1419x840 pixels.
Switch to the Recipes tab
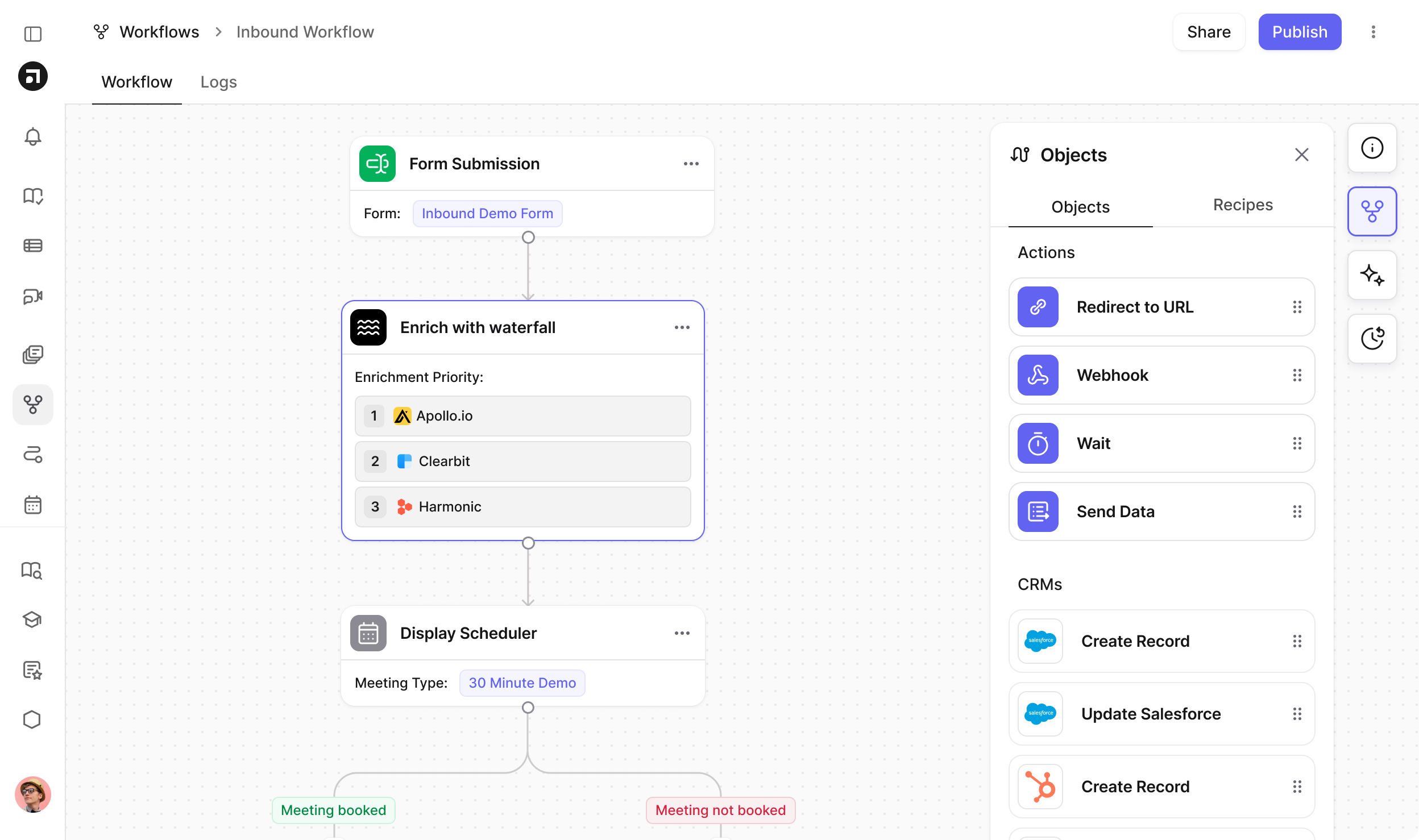(x=1243, y=205)
